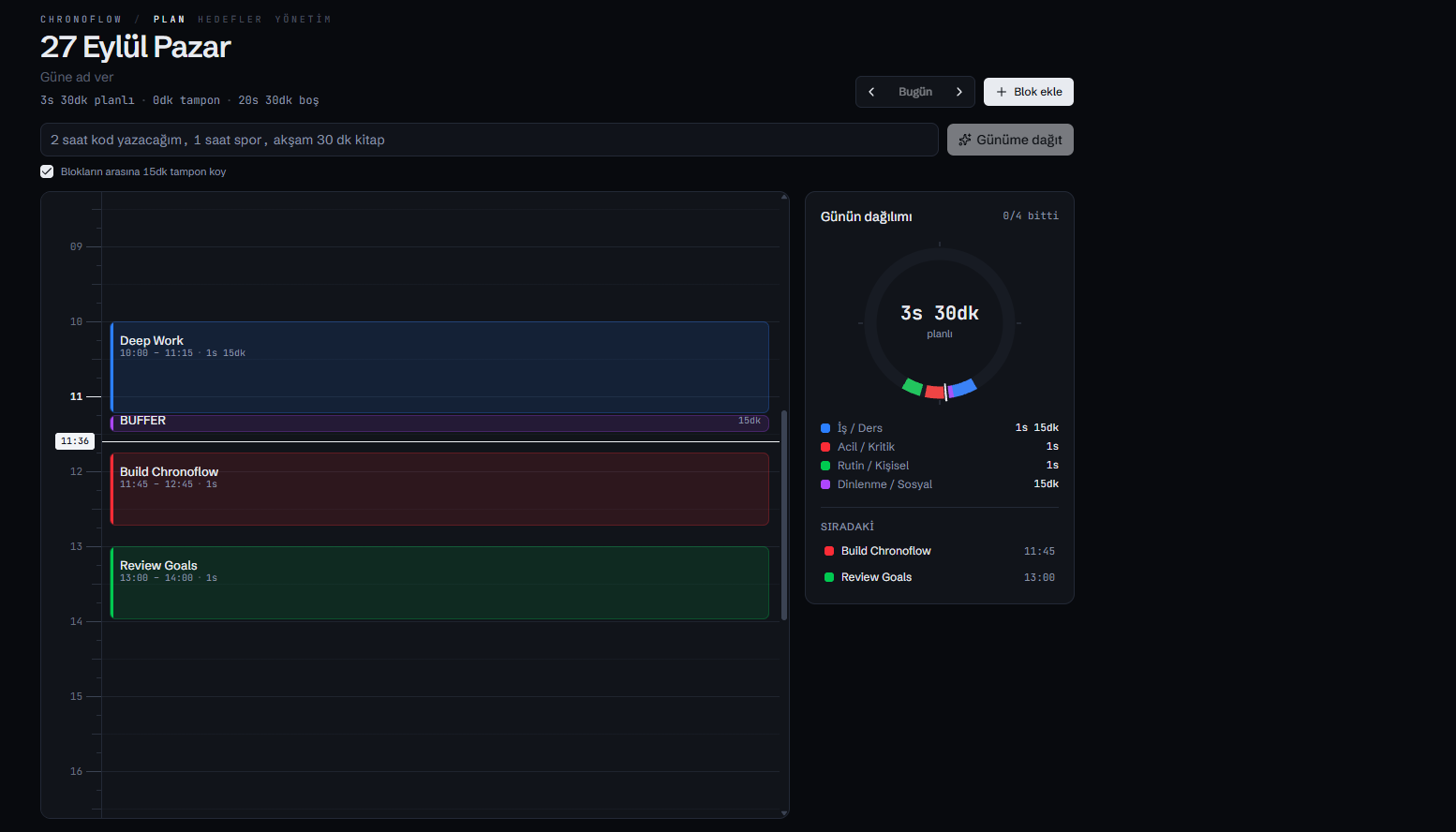The height and width of the screenshot is (832, 1456).
Task: Click the 09 hour label on timeline
Action: (x=76, y=246)
